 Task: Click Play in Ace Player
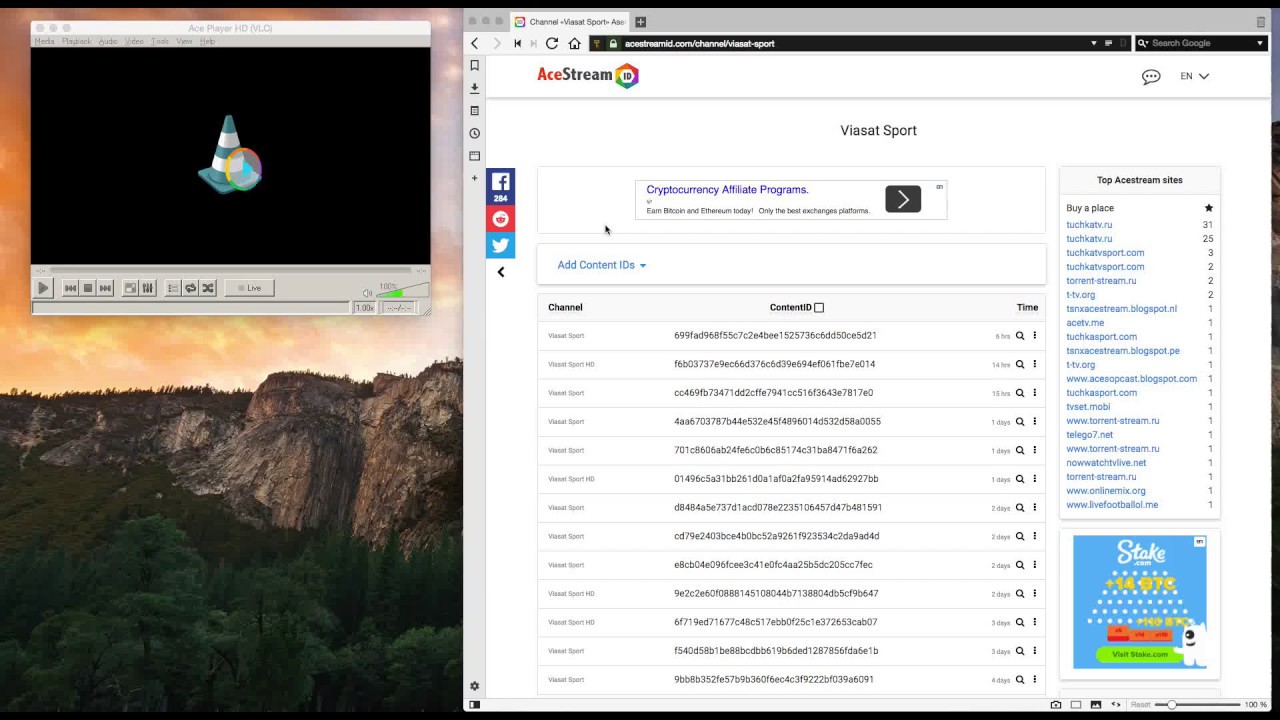(43, 288)
